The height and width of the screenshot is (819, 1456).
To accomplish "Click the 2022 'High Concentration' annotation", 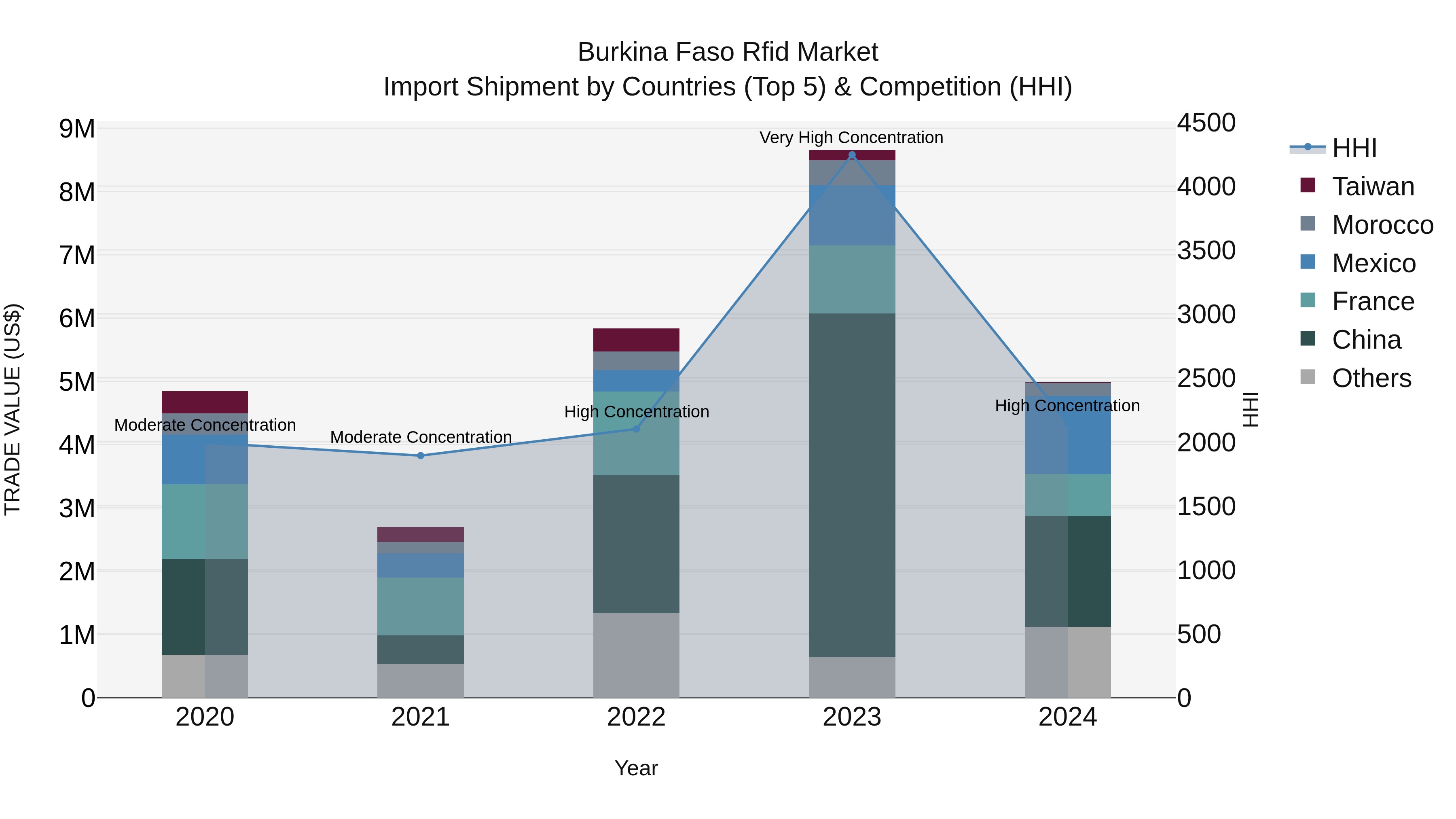I will point(637,411).
